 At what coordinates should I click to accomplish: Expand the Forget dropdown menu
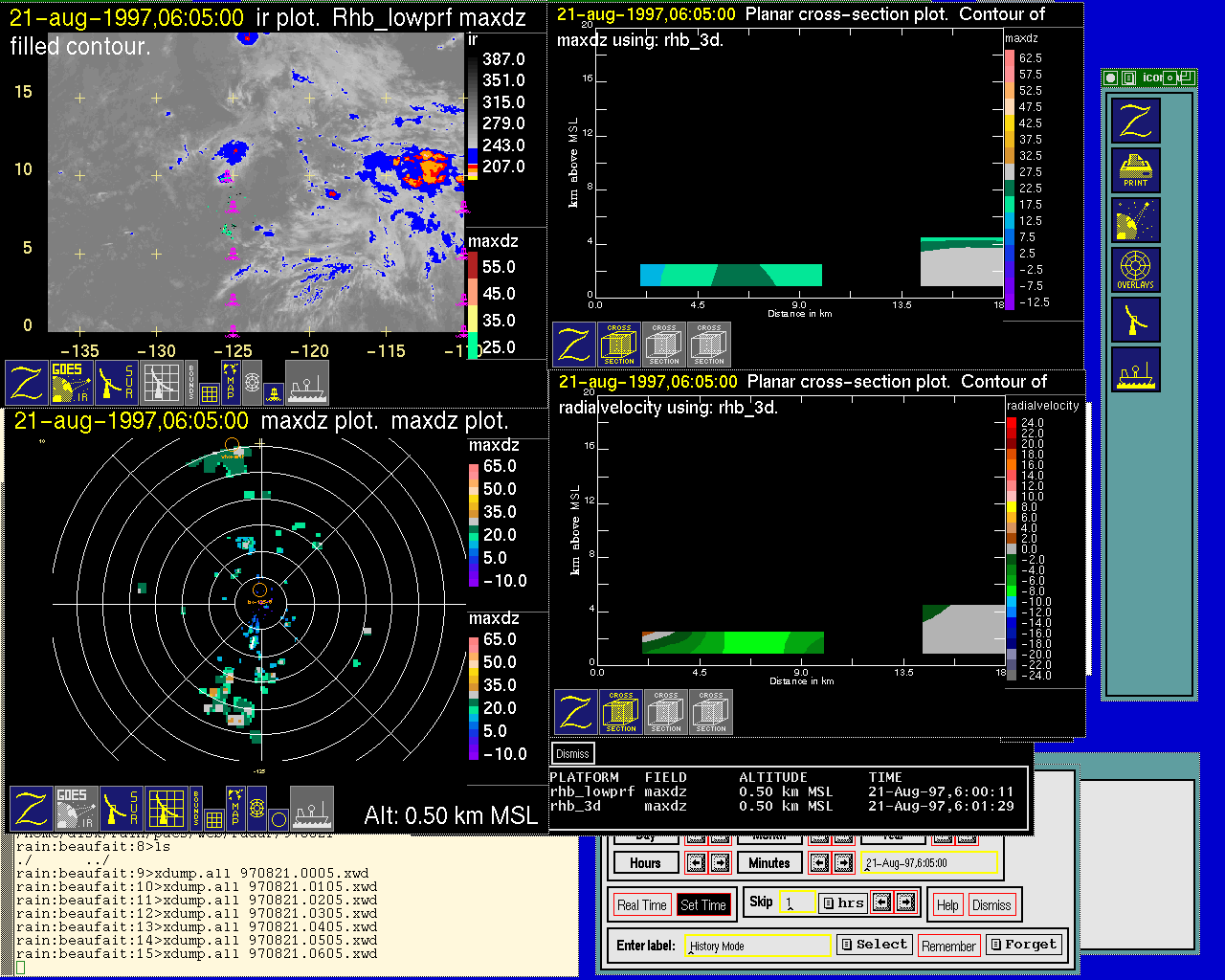pos(1023,945)
